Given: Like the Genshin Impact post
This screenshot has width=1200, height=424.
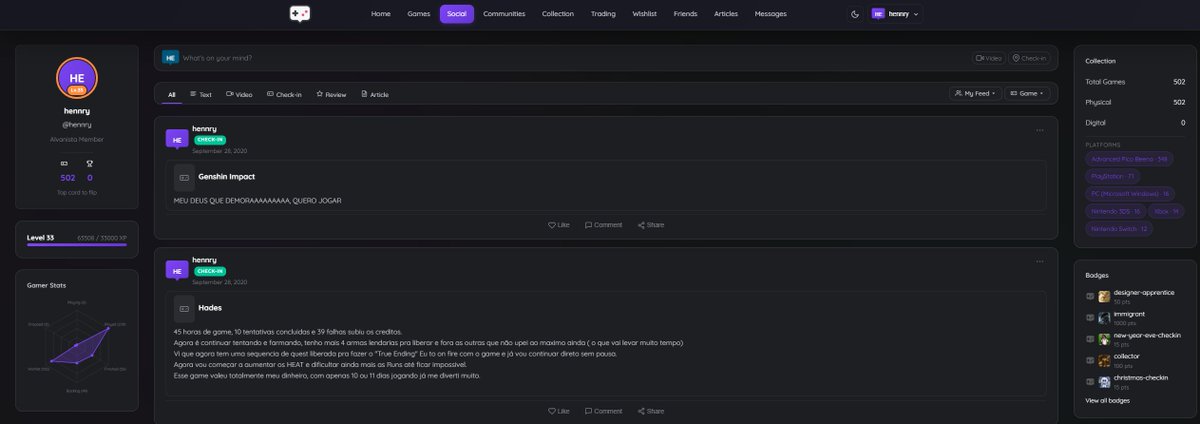Looking at the screenshot, I should click(559, 225).
